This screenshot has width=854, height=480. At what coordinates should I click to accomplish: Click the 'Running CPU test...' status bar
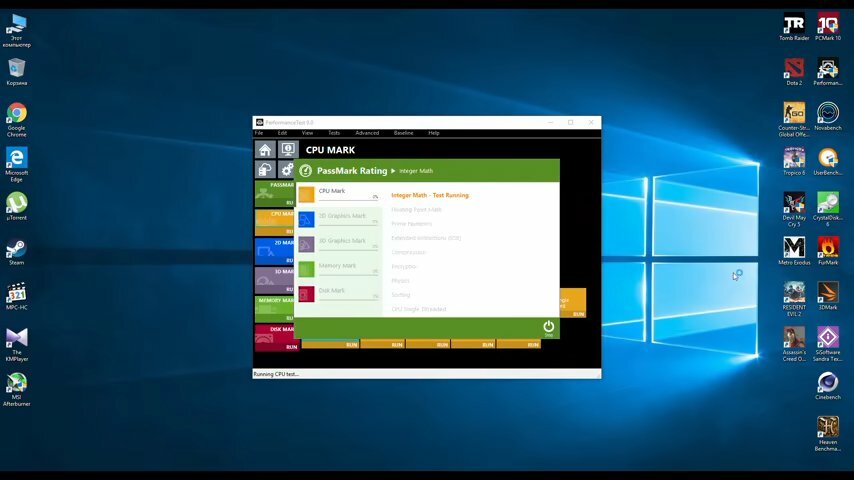427,374
